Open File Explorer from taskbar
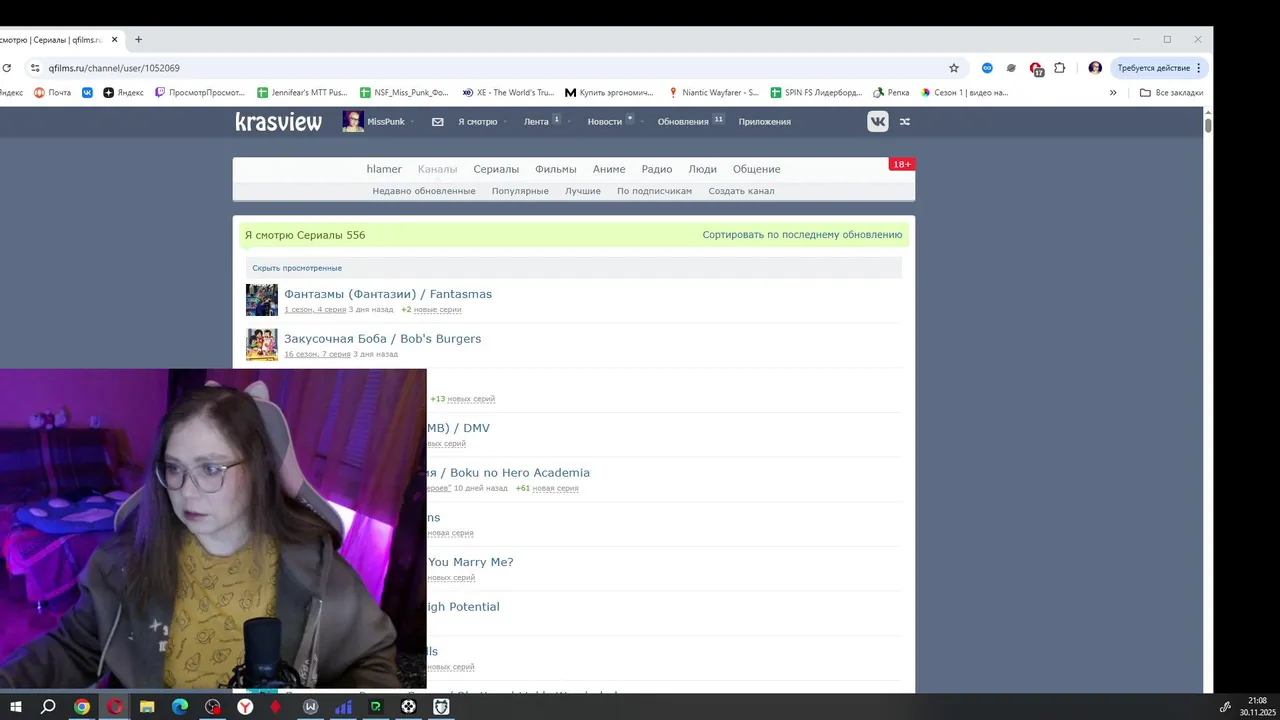This screenshot has height=720, width=1280. point(147,707)
